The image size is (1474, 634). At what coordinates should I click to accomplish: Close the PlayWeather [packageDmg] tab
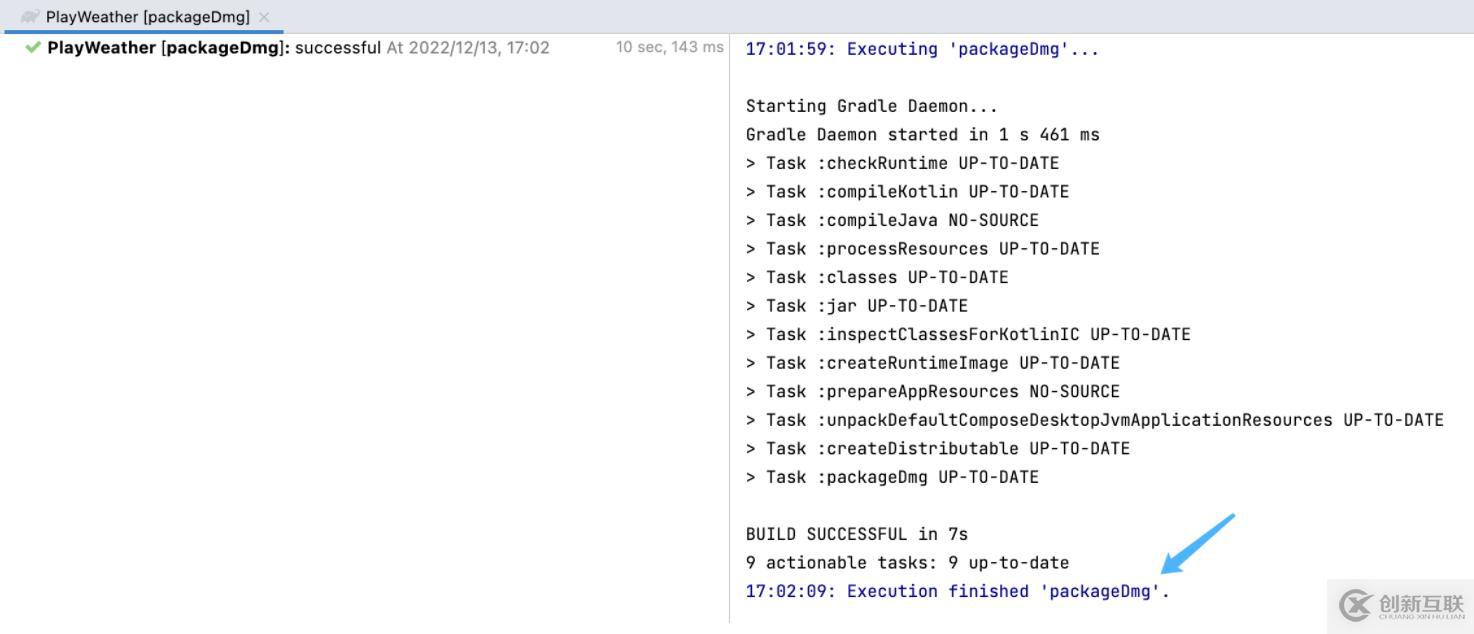[264, 17]
